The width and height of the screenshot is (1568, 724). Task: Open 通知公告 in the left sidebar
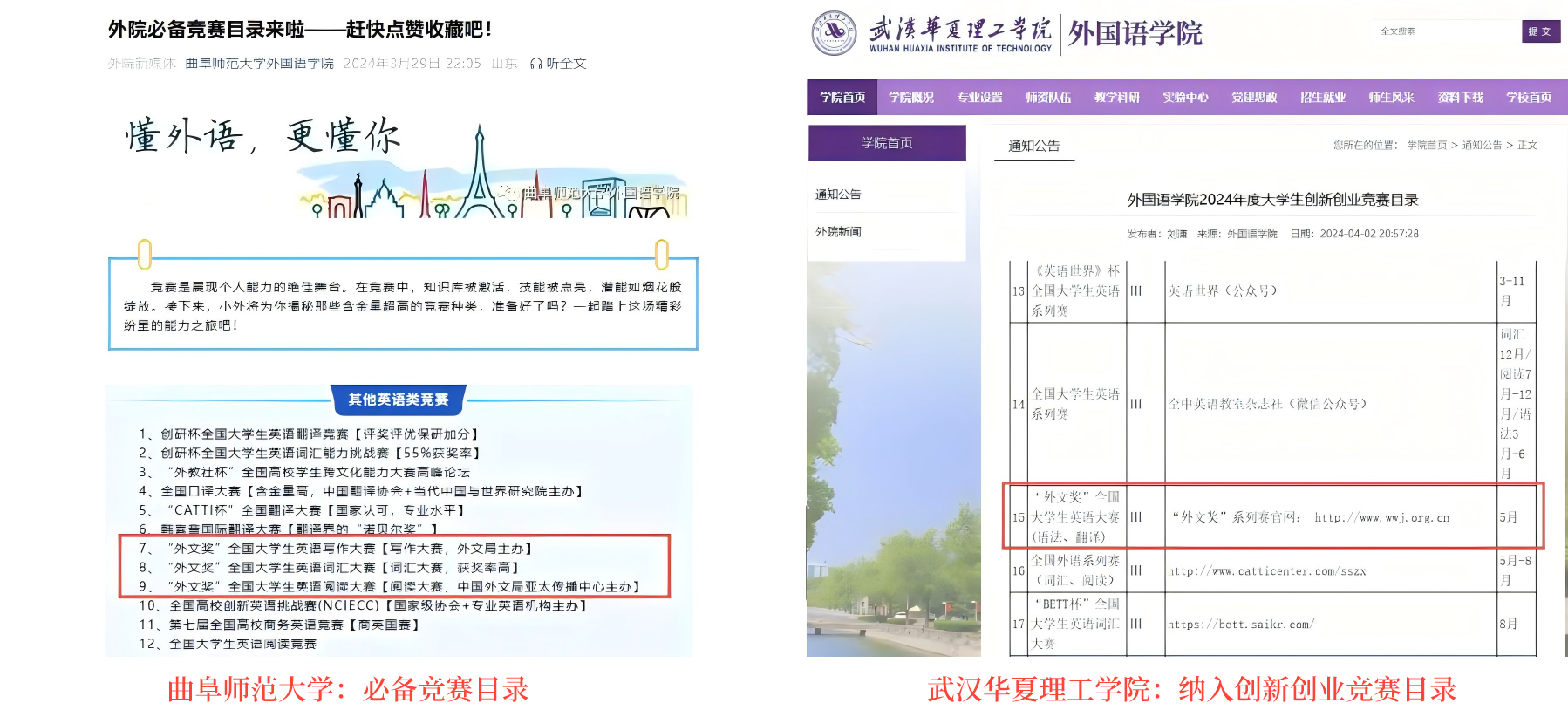pyautogui.click(x=838, y=195)
